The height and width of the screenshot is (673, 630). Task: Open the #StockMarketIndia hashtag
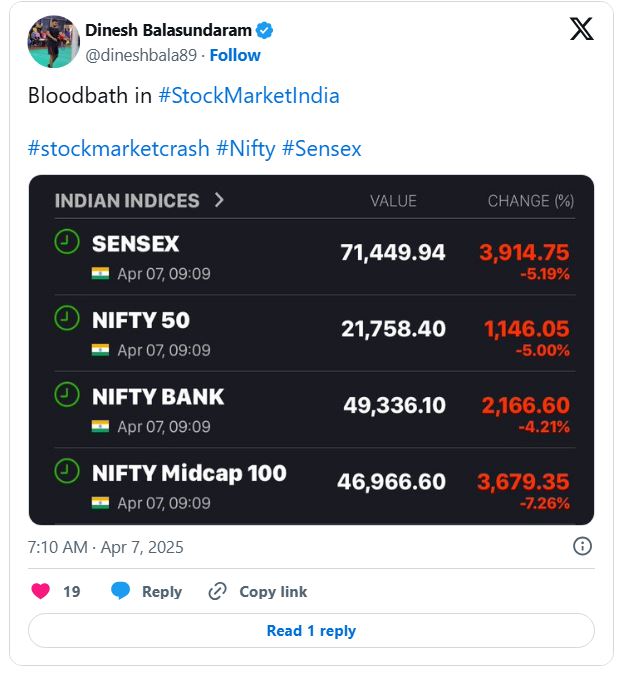(249, 95)
